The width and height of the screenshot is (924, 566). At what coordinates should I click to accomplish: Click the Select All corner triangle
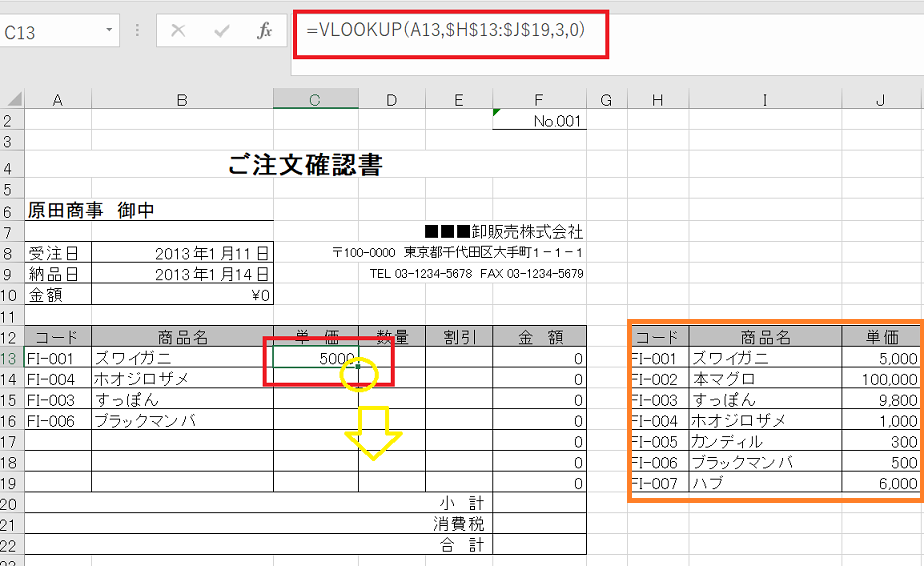pyautogui.click(x=14, y=99)
